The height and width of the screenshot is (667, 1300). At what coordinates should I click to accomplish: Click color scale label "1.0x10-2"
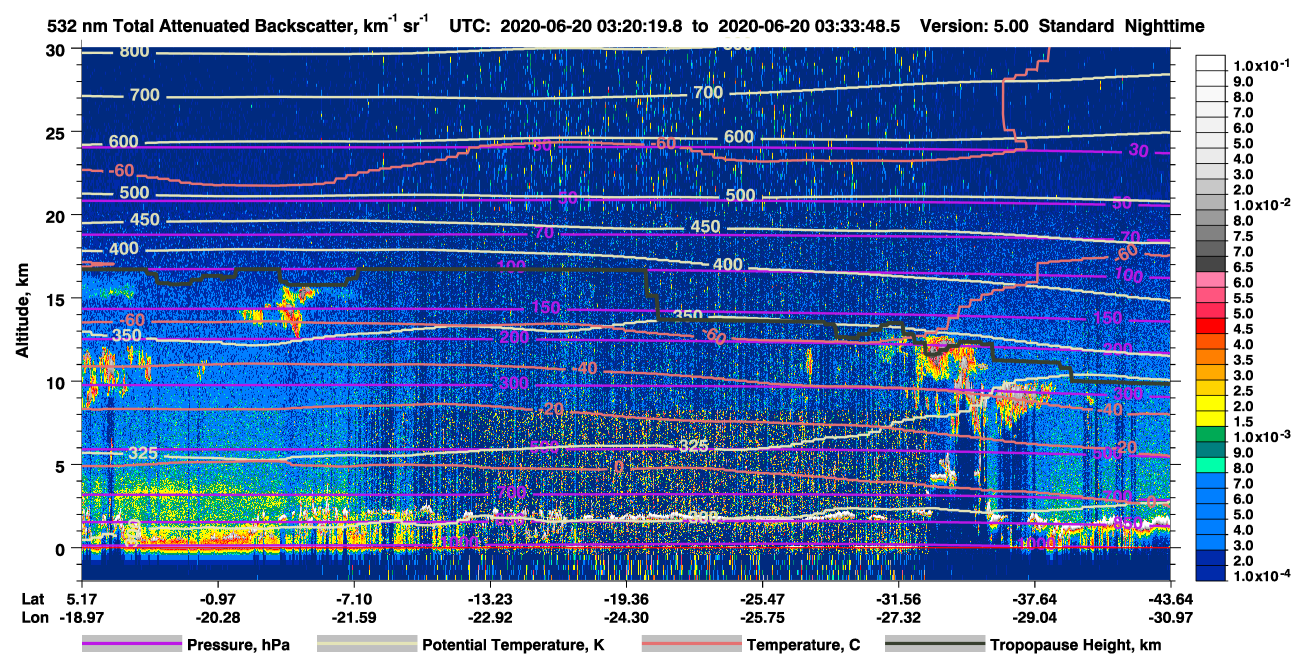tap(1261, 204)
